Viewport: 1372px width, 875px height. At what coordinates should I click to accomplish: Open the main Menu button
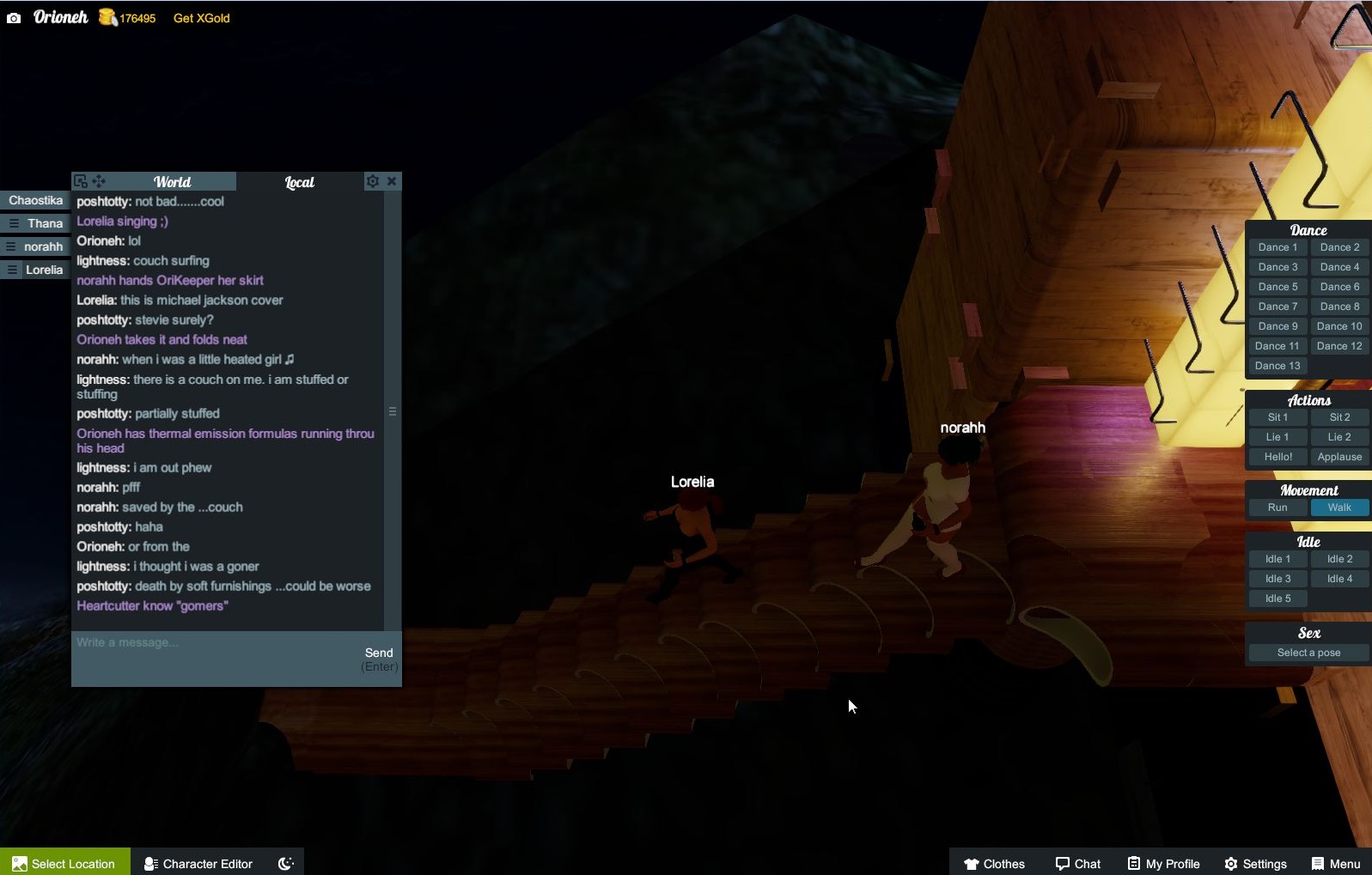coord(1336,864)
